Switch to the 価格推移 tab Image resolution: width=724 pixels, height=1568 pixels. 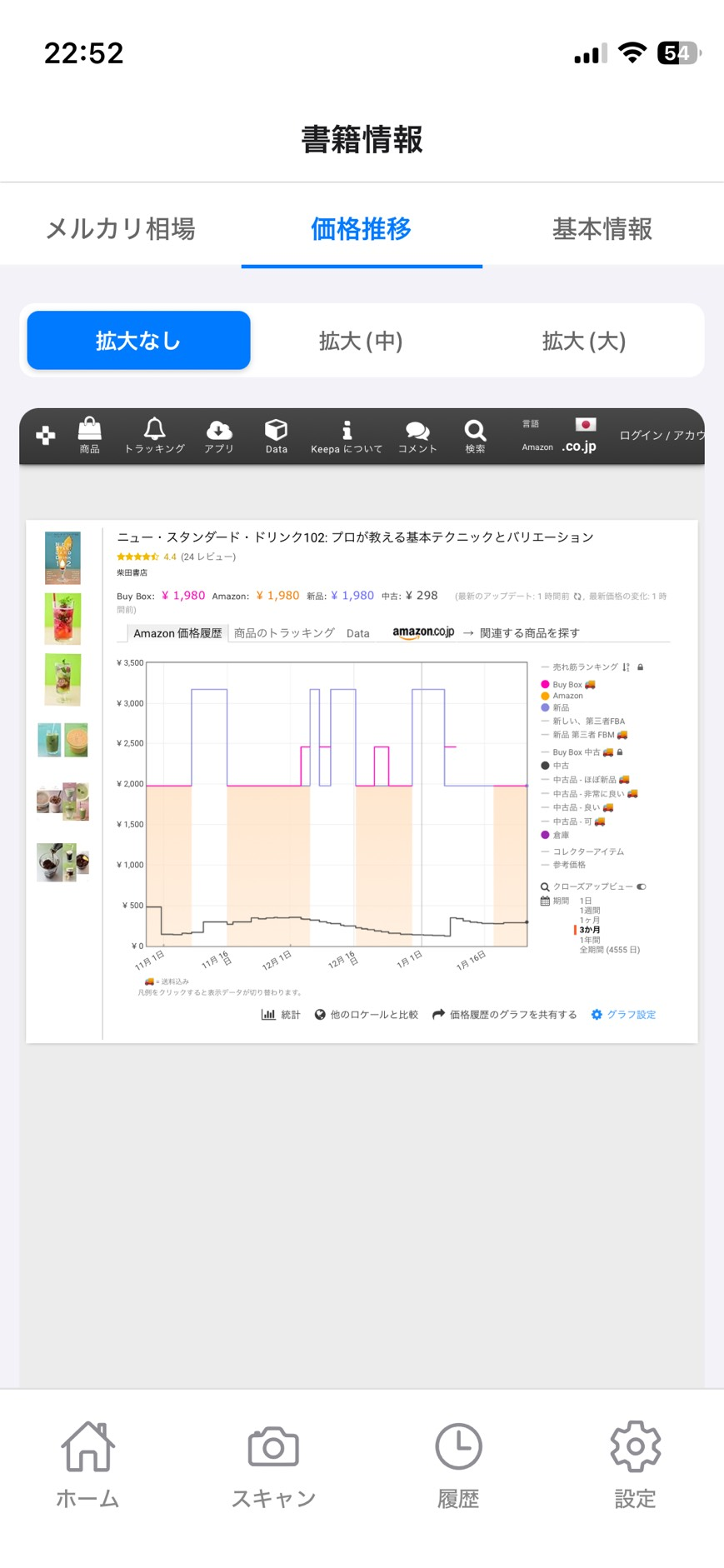pyautogui.click(x=362, y=228)
